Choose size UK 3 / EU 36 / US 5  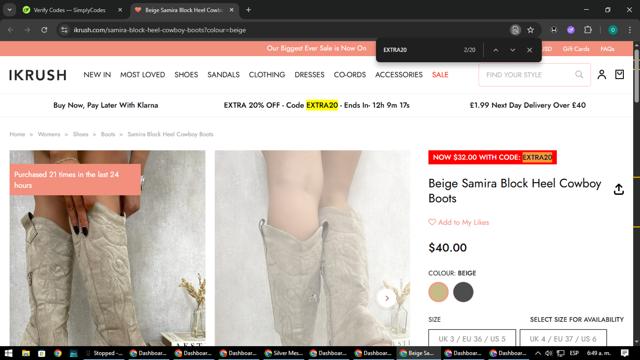pos(472,339)
